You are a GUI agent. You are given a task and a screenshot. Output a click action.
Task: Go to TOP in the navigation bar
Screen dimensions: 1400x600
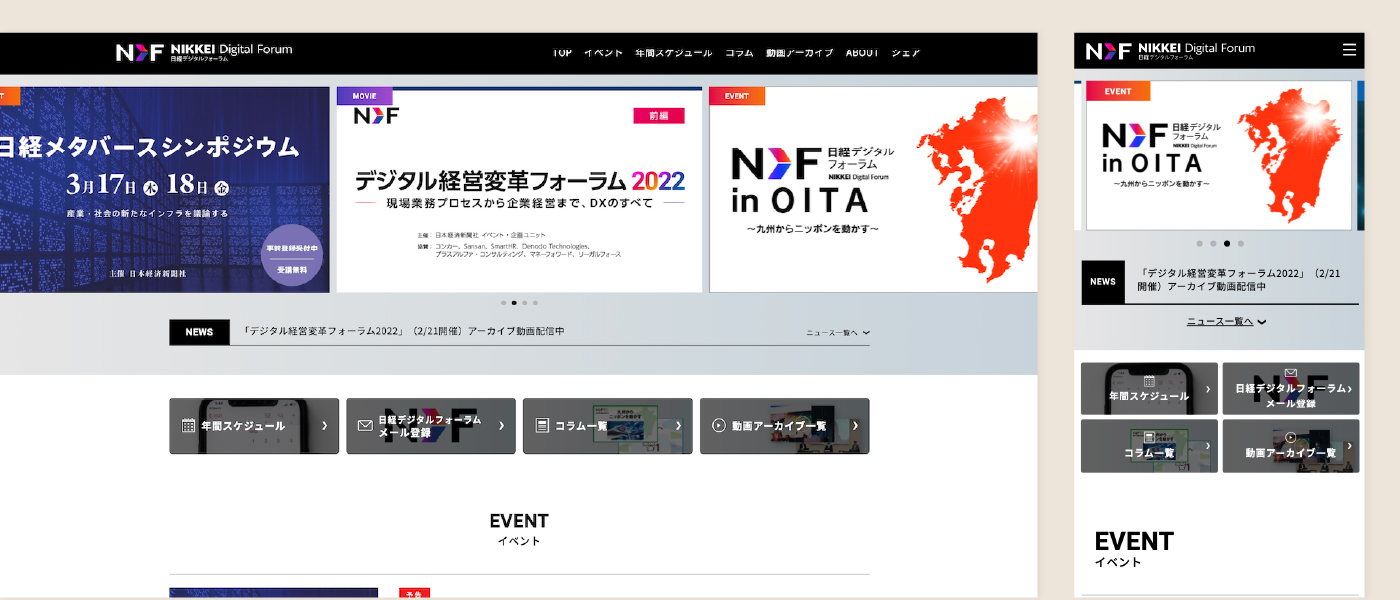(x=563, y=53)
